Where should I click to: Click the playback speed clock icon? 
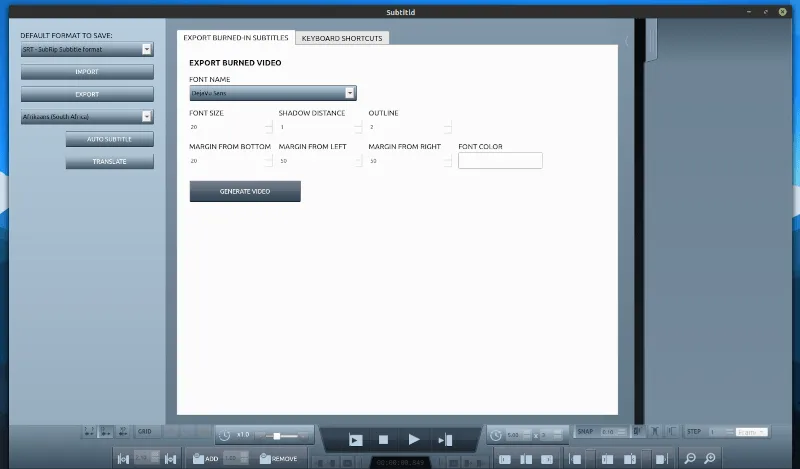coord(226,435)
